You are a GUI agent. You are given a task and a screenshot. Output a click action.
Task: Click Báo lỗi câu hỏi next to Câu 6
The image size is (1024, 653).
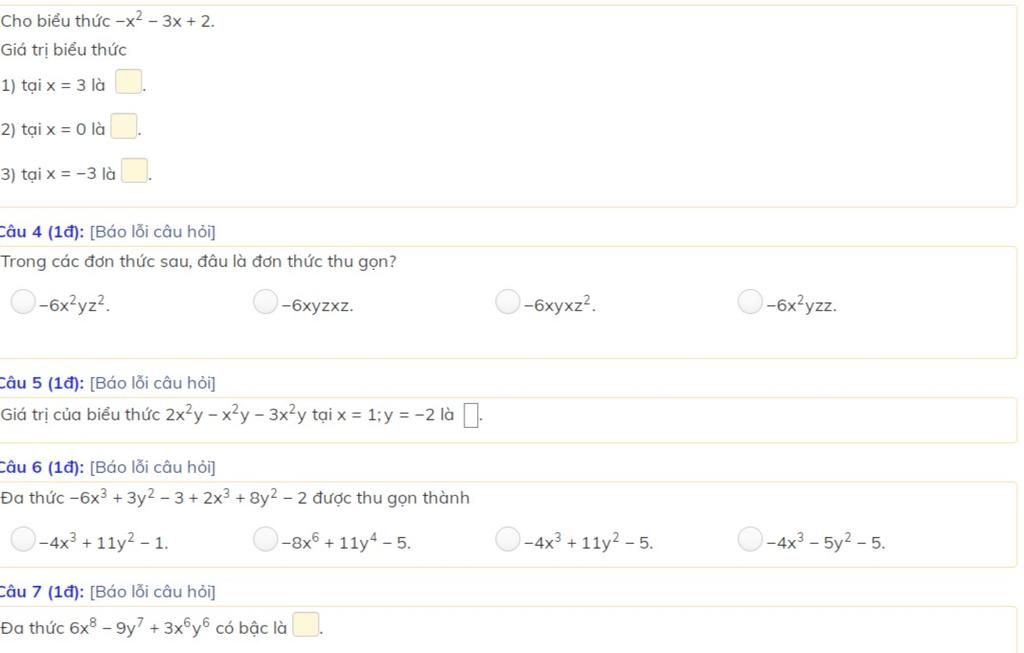click(153, 468)
